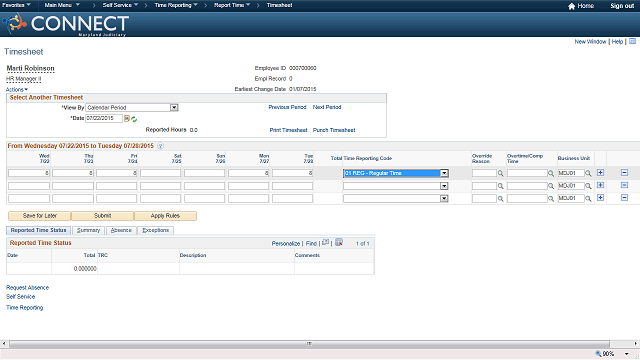Click the Personalize link
Viewport: 640px width, 360px height.
(x=286, y=244)
